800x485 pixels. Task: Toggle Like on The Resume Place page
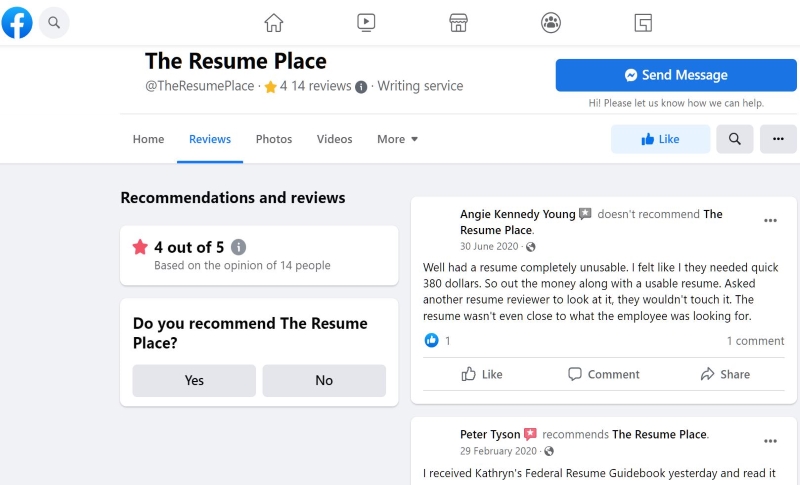pos(660,139)
